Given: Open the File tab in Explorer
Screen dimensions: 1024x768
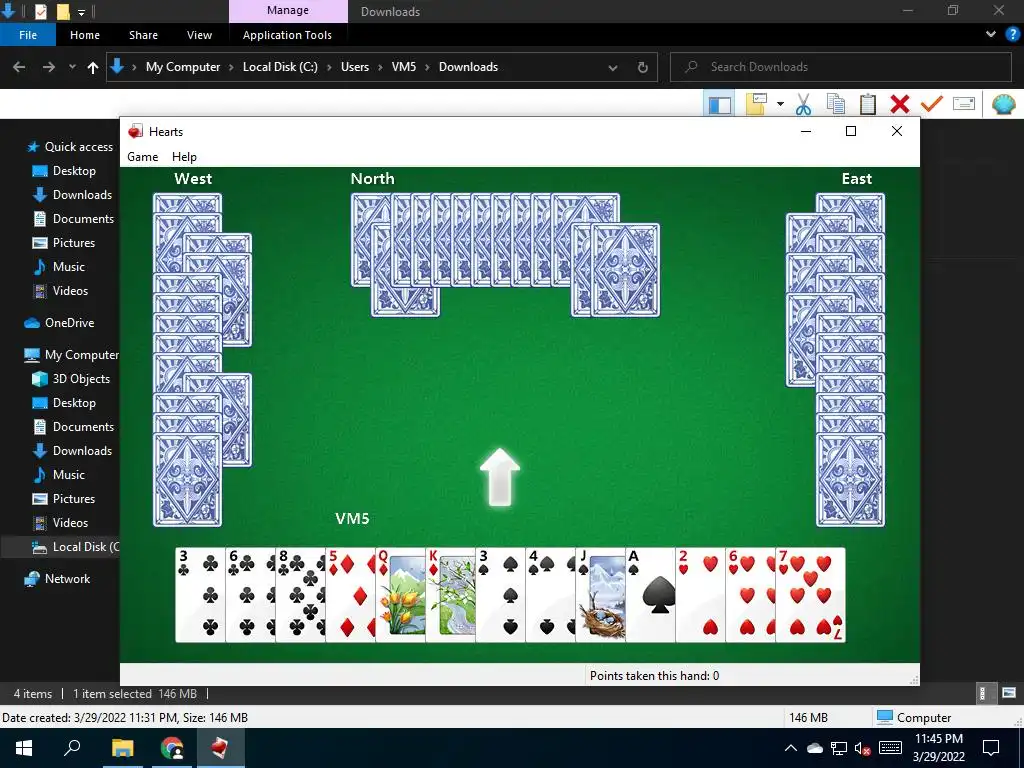Looking at the screenshot, I should (28, 35).
